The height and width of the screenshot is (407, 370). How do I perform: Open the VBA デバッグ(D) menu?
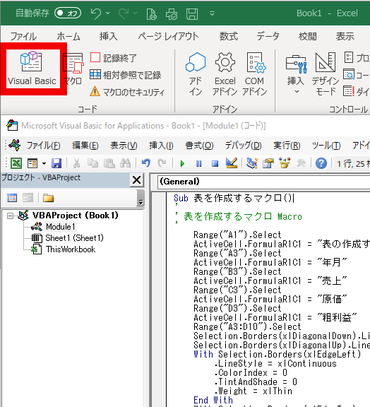(x=243, y=145)
